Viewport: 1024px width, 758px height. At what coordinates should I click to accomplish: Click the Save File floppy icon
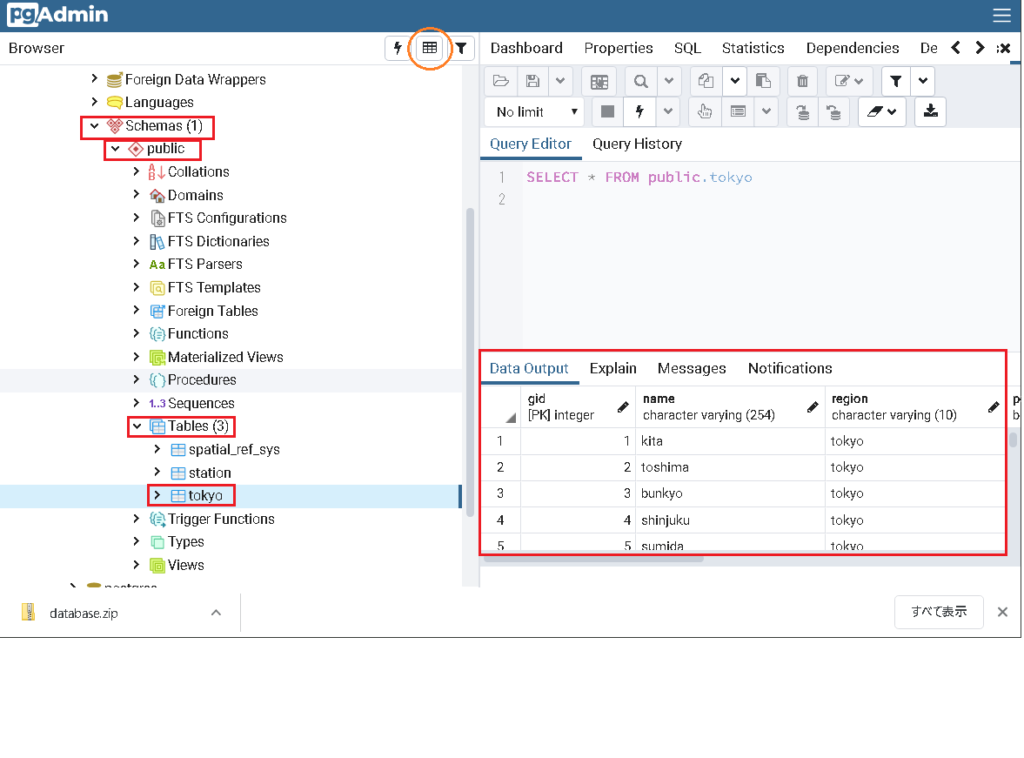point(534,81)
